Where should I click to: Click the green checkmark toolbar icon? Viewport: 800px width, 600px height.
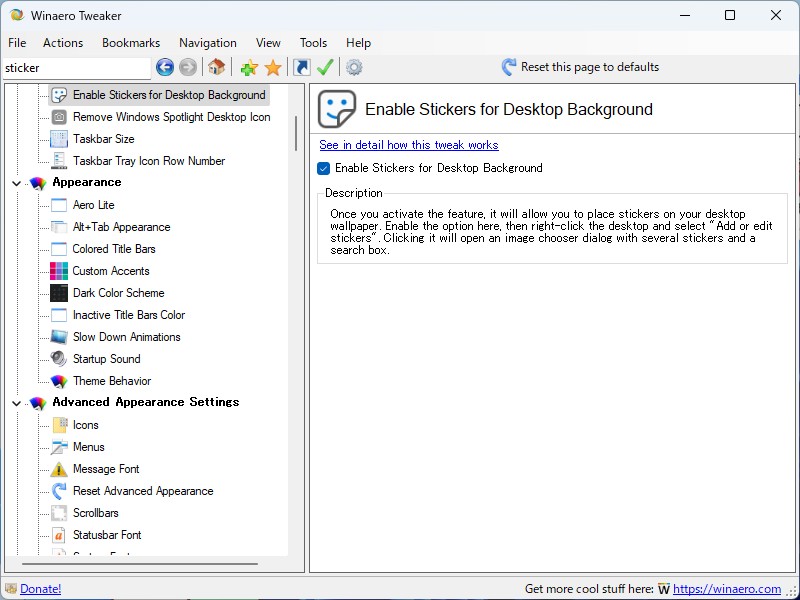(x=325, y=67)
